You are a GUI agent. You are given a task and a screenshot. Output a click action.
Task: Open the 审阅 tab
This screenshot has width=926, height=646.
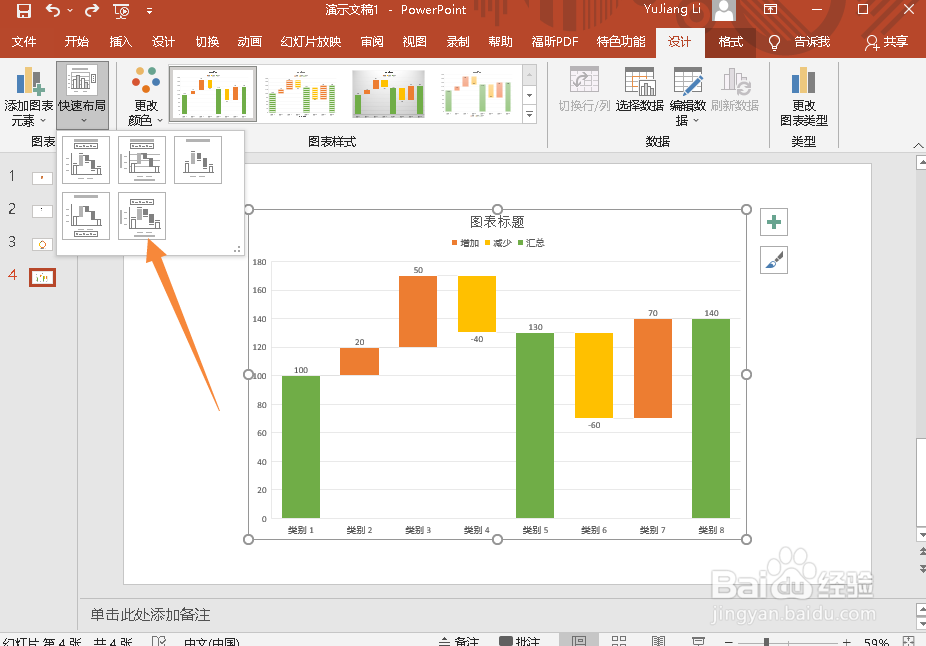click(372, 41)
